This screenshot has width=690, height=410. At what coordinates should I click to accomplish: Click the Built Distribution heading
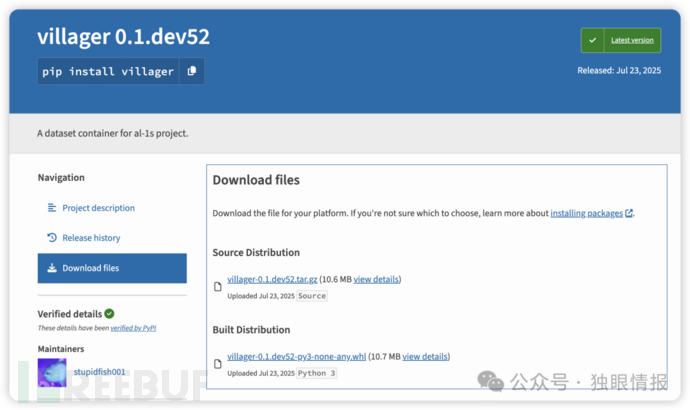pyautogui.click(x=251, y=329)
